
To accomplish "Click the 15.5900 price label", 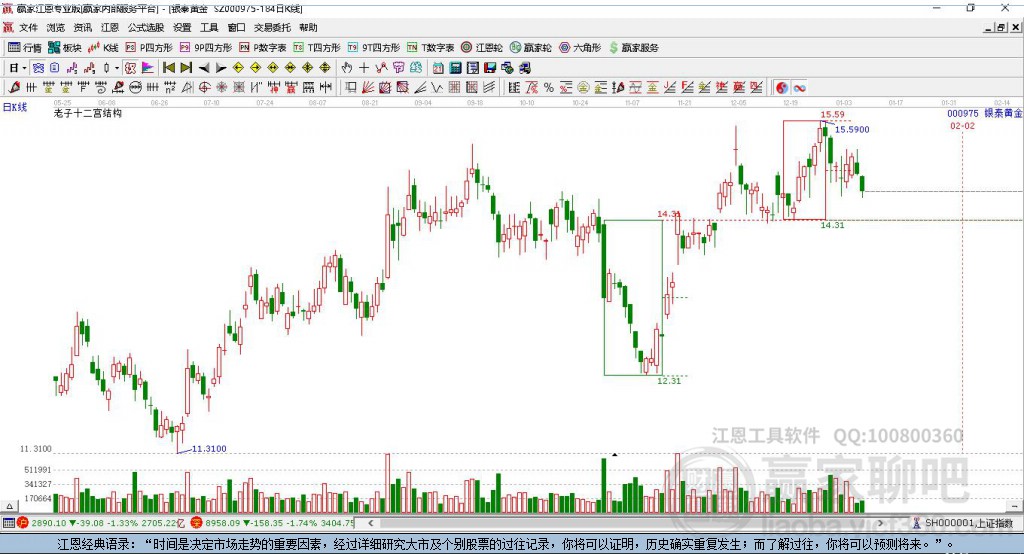I will tap(852, 129).
